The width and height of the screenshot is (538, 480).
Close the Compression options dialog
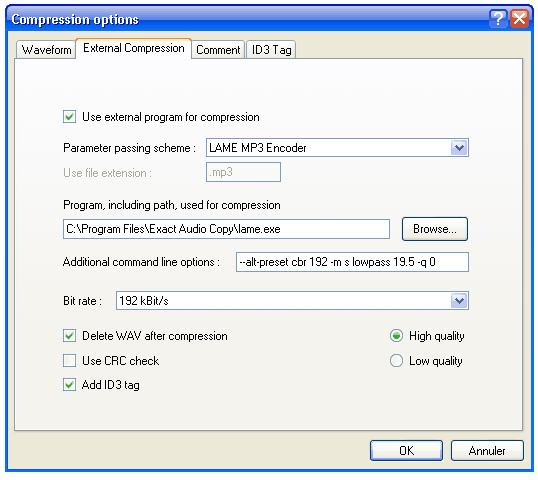(519, 19)
